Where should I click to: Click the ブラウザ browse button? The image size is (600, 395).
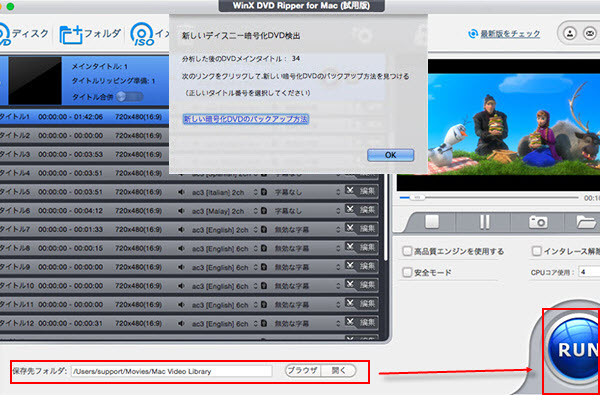(x=303, y=371)
